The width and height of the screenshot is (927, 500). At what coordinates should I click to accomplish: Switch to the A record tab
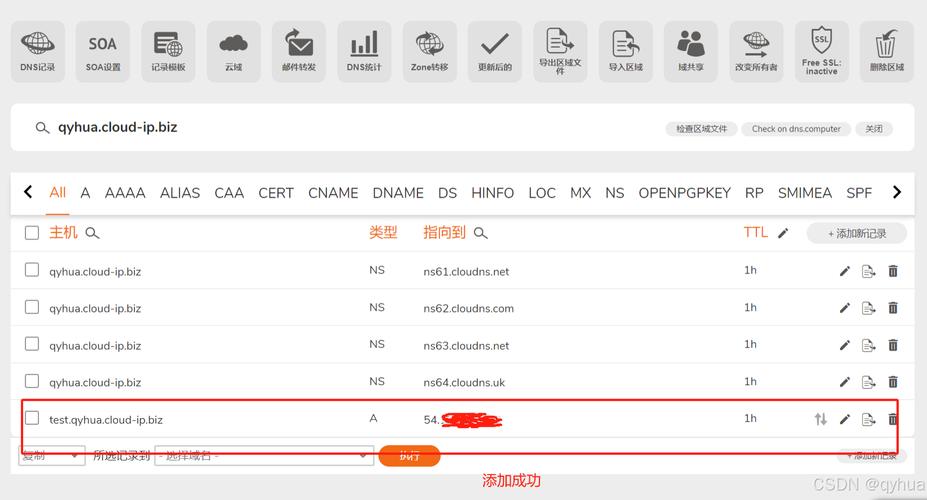[85, 193]
